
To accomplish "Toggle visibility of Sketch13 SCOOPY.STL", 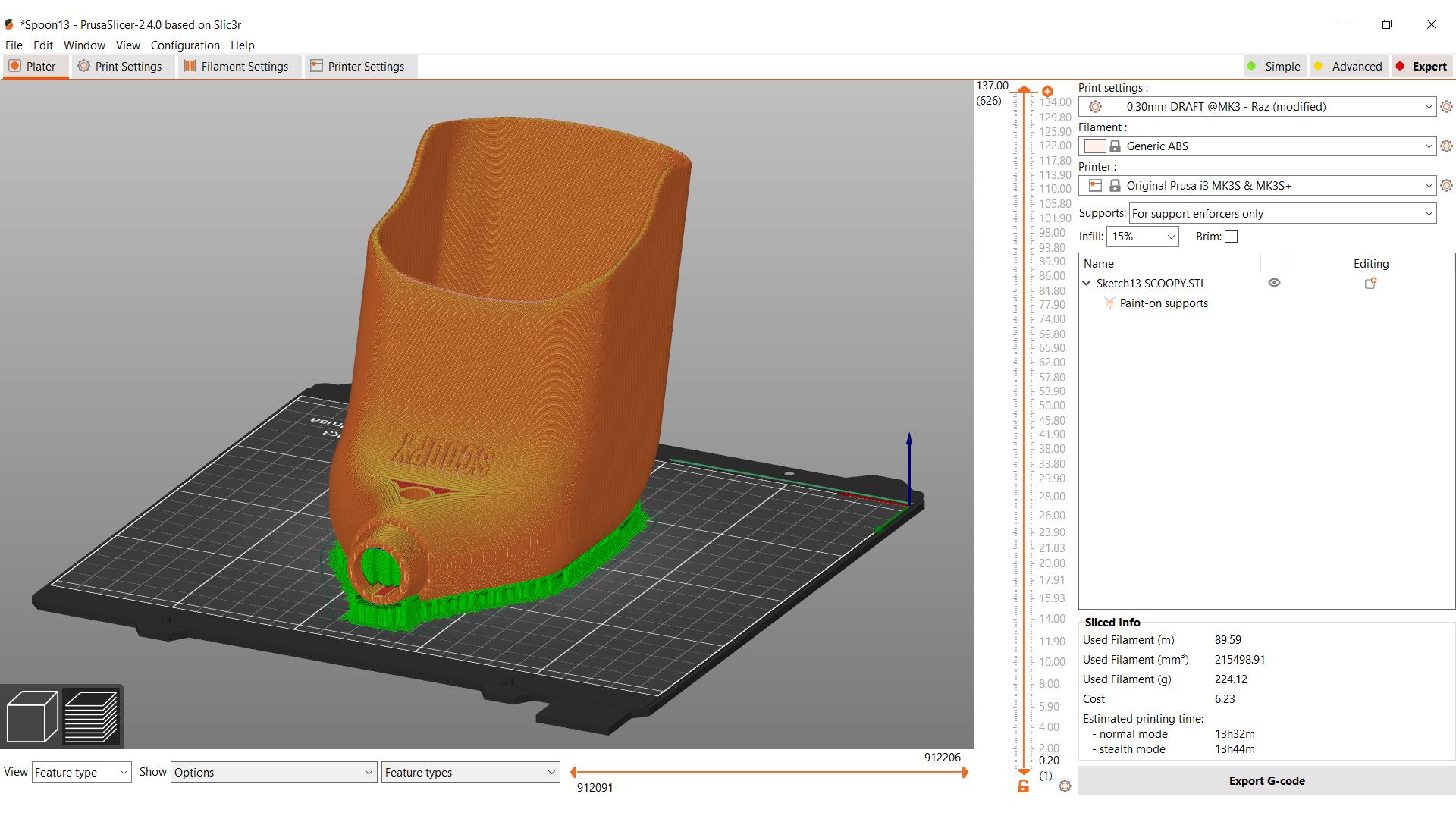I will point(1275,283).
